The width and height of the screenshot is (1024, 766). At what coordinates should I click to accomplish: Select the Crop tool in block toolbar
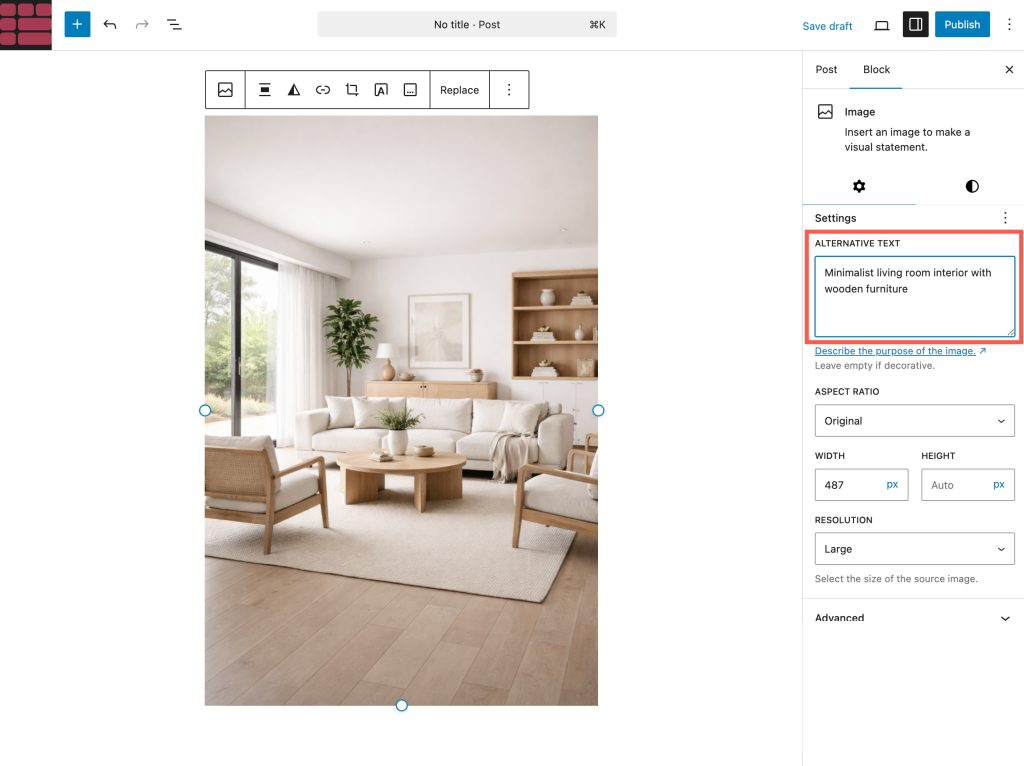click(352, 90)
